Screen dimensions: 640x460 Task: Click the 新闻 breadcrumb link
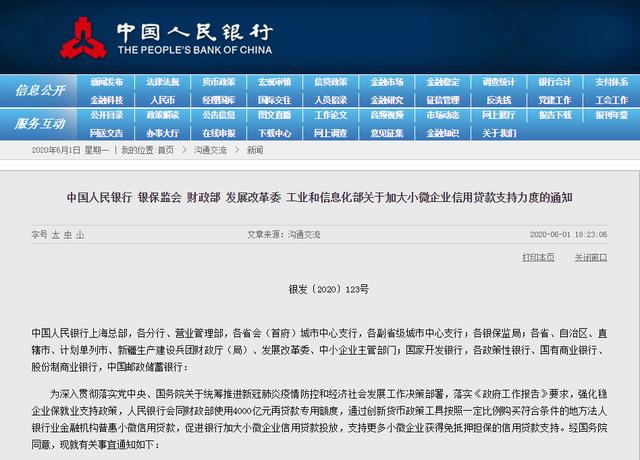255,150
